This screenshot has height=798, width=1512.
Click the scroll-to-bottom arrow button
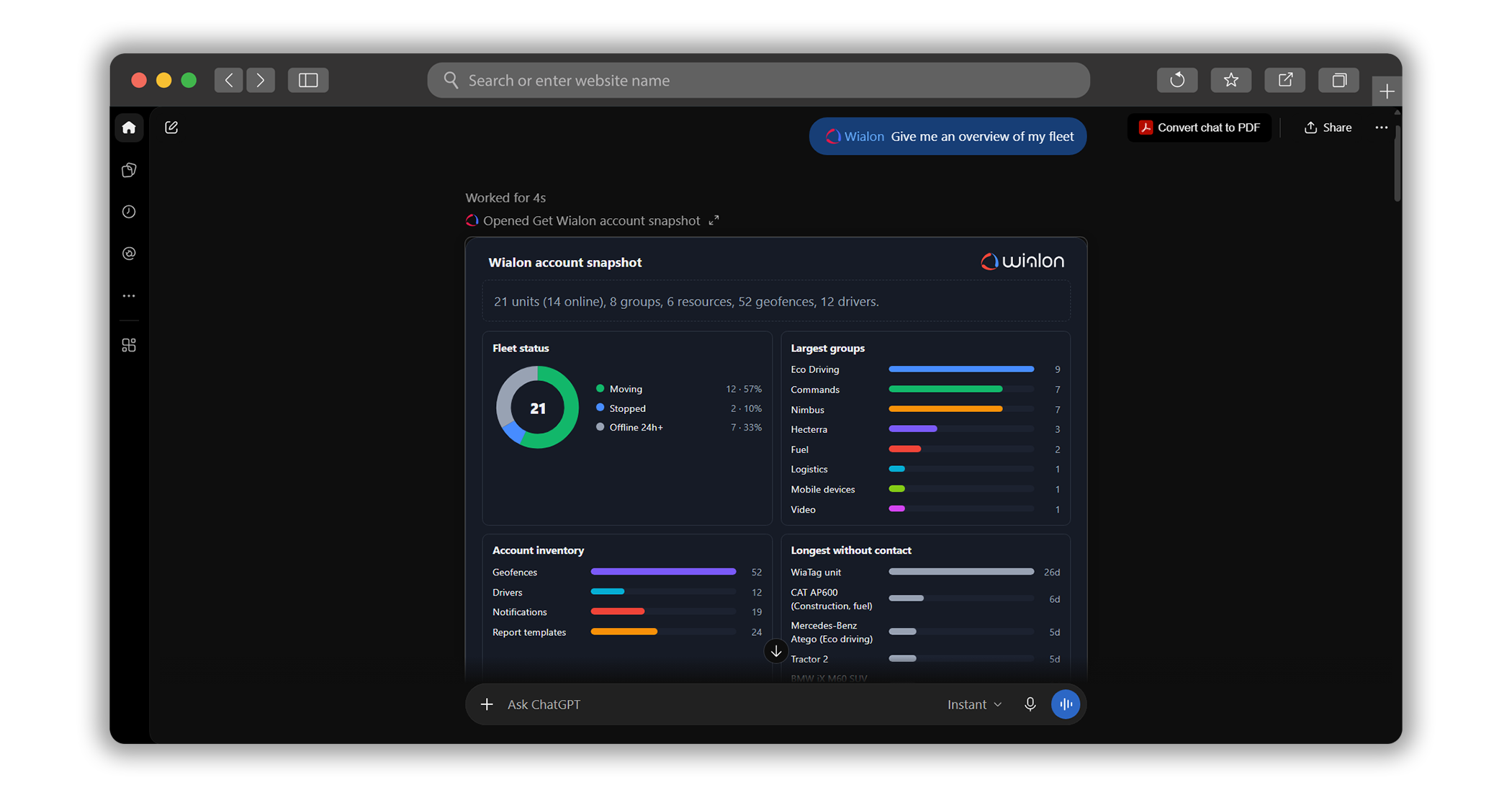pos(776,651)
